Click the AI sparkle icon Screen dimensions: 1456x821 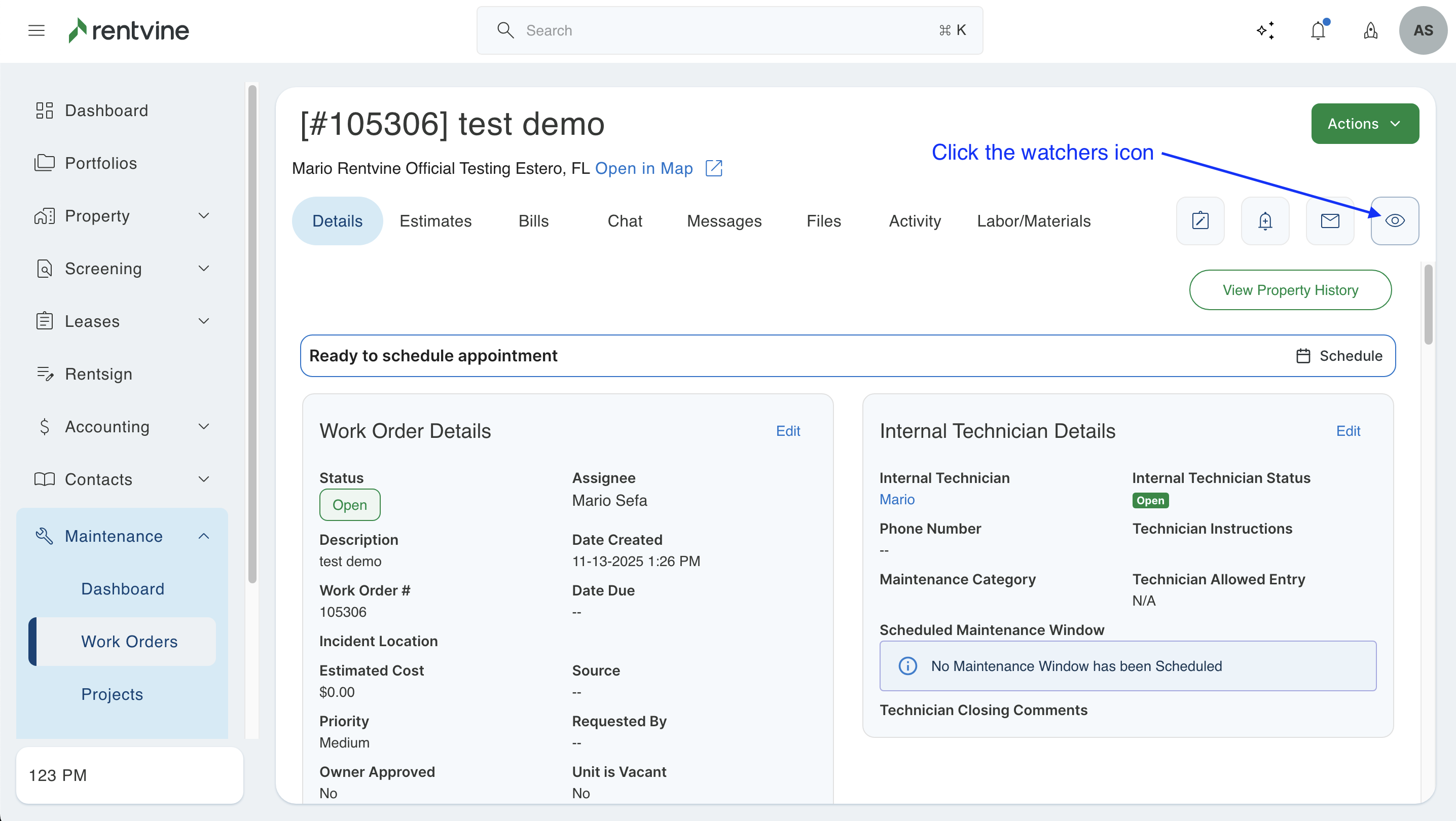click(1265, 30)
